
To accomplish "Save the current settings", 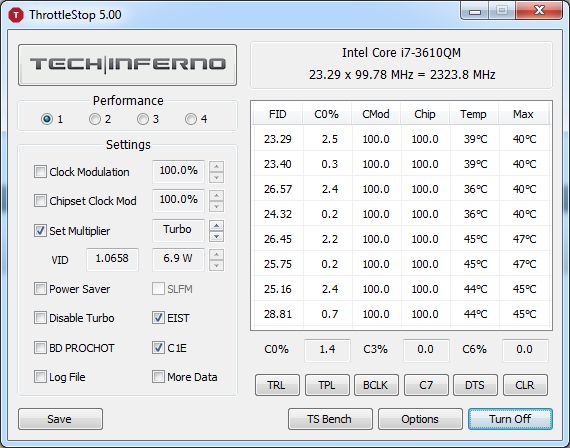I will (60, 419).
